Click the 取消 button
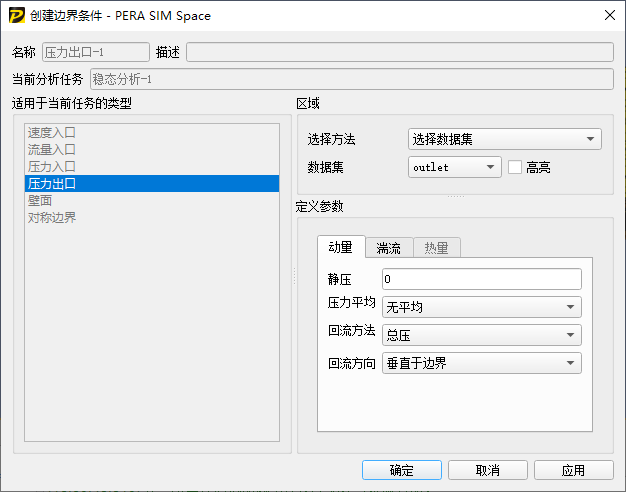 [x=488, y=470]
